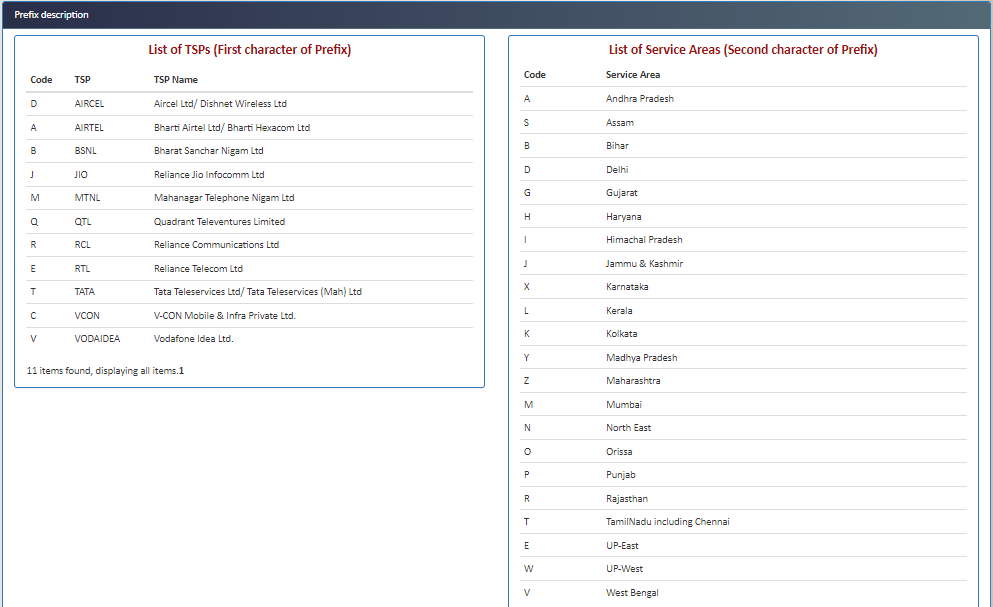
Task: Select the Jammu & Kashmir service area
Action: tap(644, 264)
